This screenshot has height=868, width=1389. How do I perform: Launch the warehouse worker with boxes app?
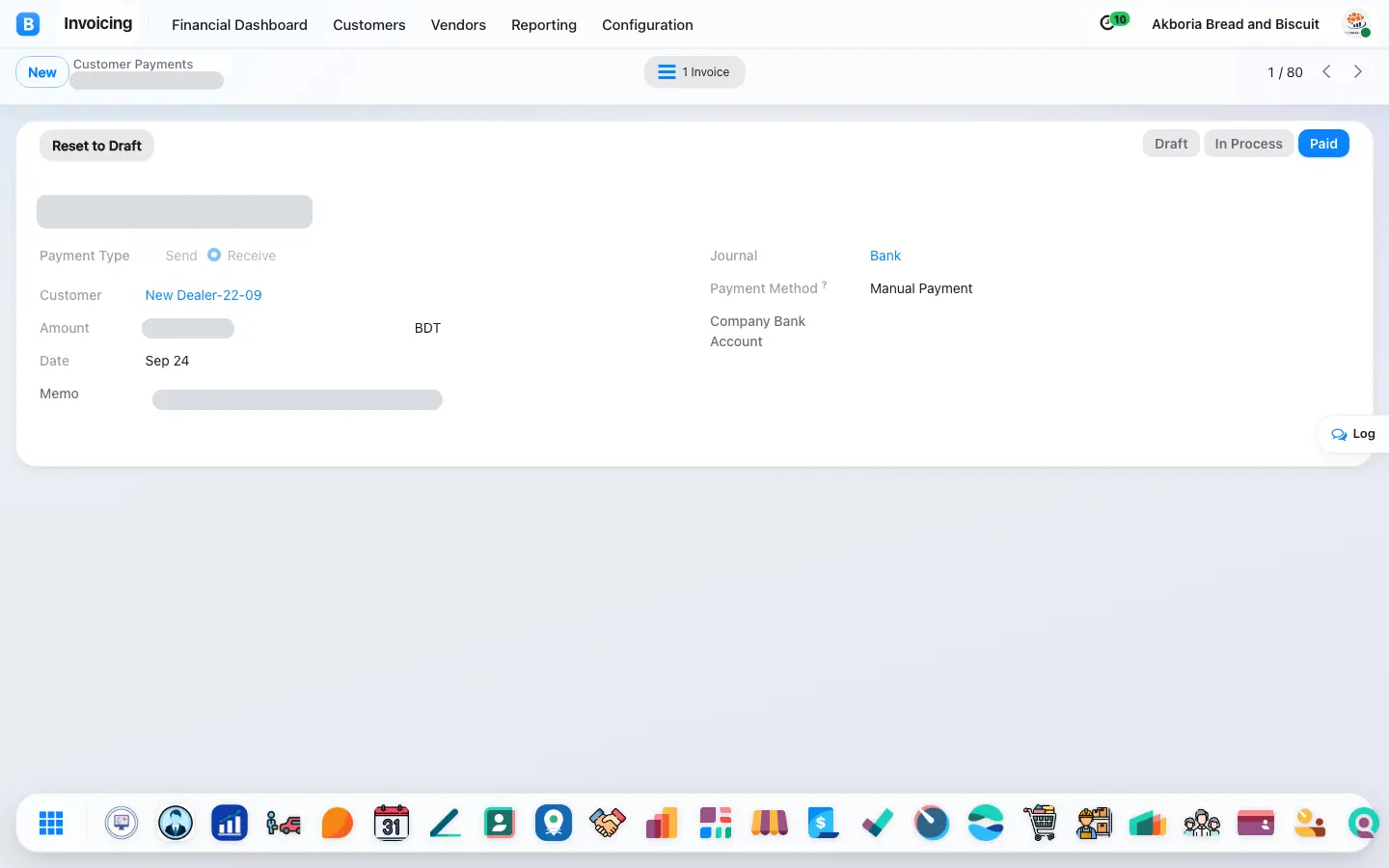(1094, 823)
